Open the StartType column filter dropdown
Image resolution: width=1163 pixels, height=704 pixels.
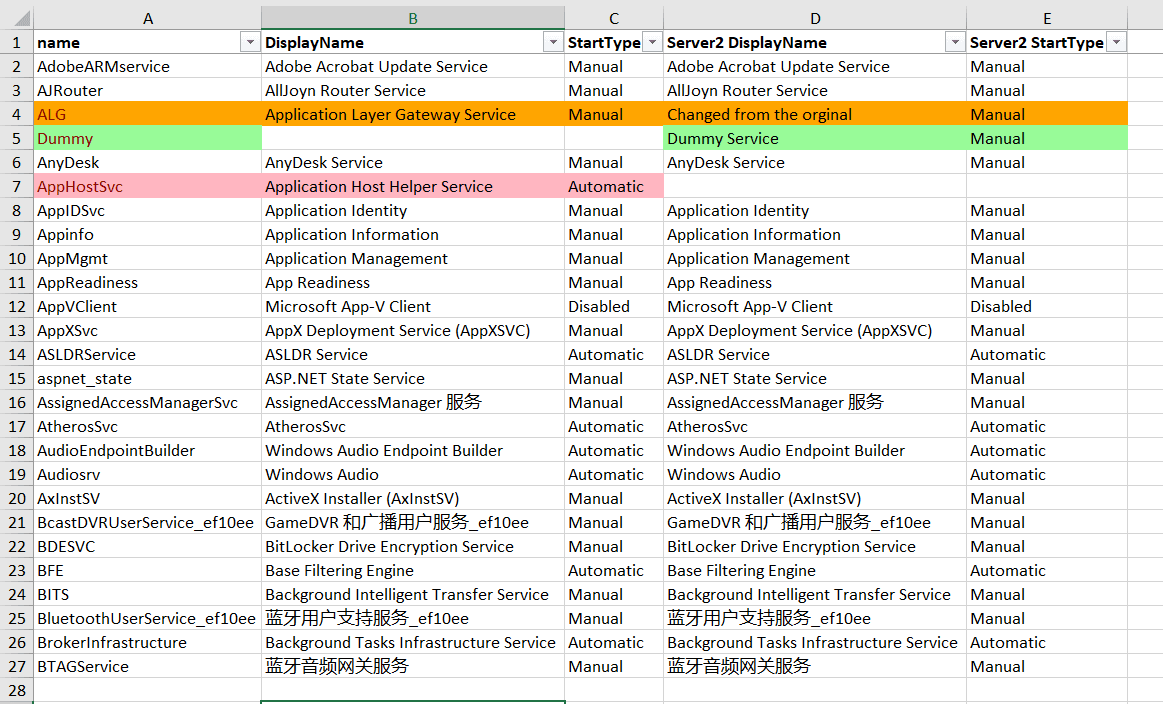(x=652, y=42)
